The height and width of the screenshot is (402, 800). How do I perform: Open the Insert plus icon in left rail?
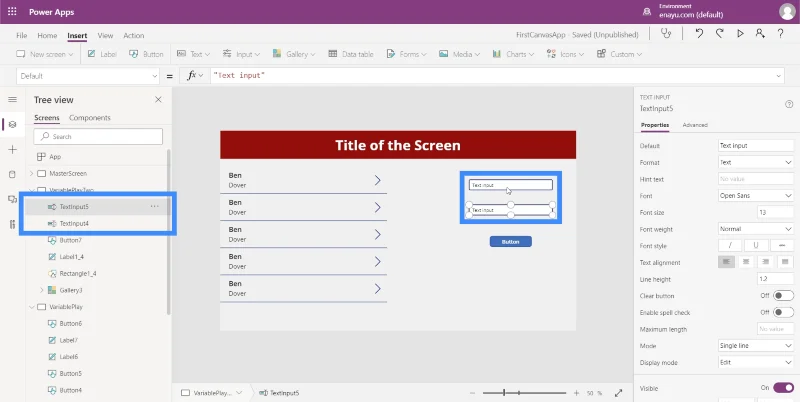tap(12, 149)
